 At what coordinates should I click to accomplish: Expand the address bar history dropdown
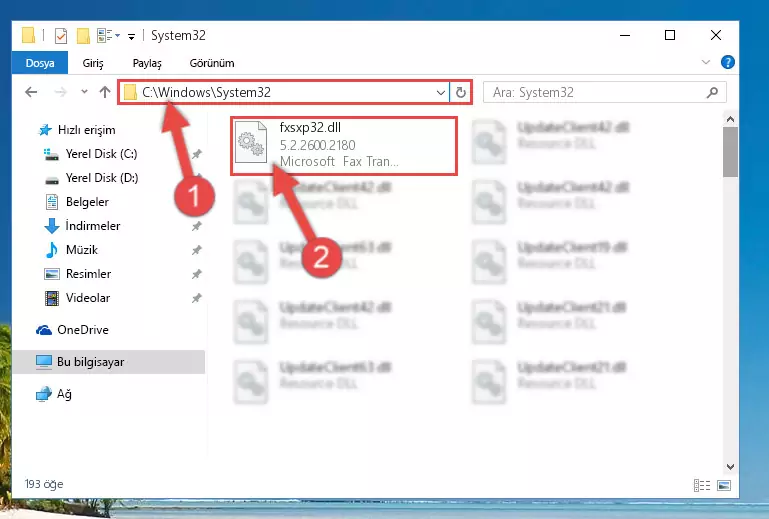tap(440, 92)
